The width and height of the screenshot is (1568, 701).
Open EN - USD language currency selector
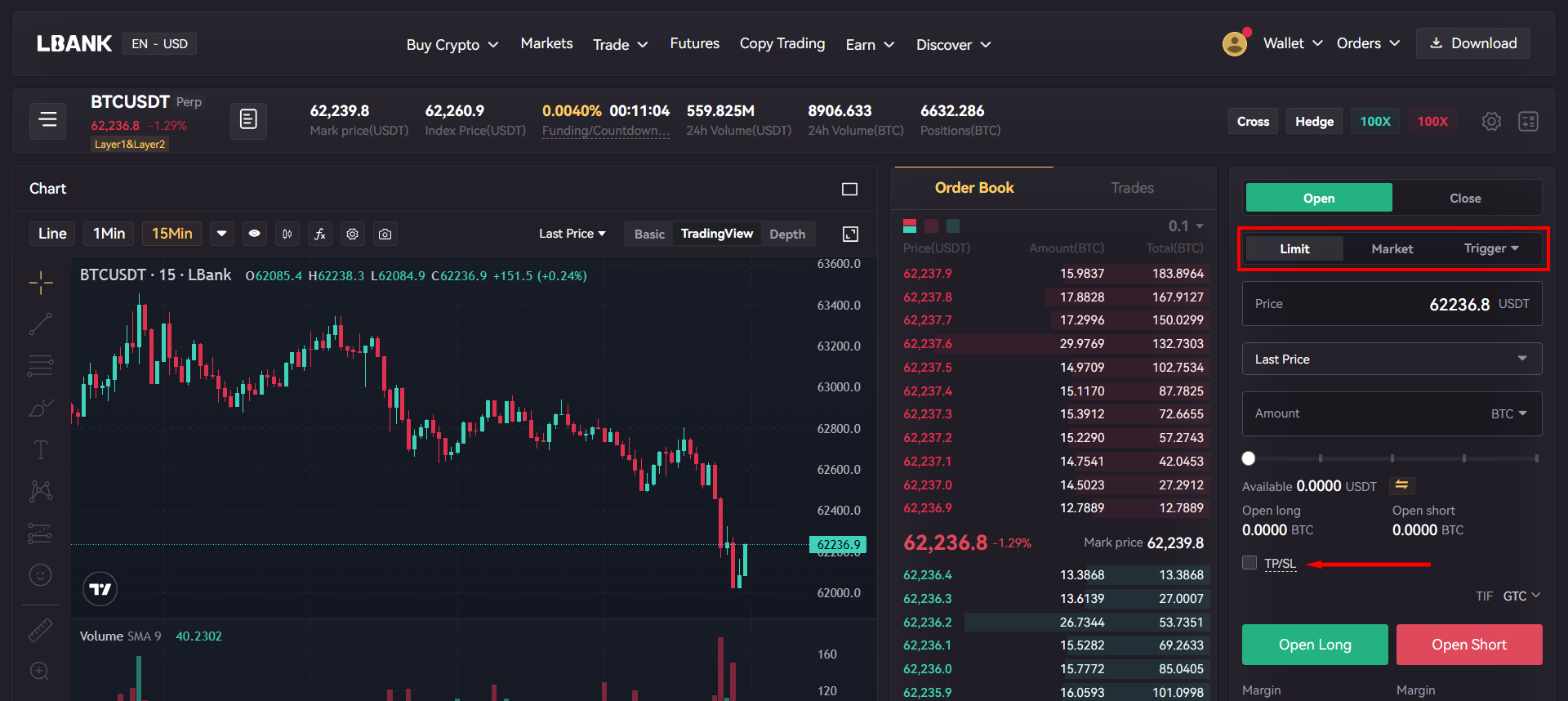click(160, 43)
